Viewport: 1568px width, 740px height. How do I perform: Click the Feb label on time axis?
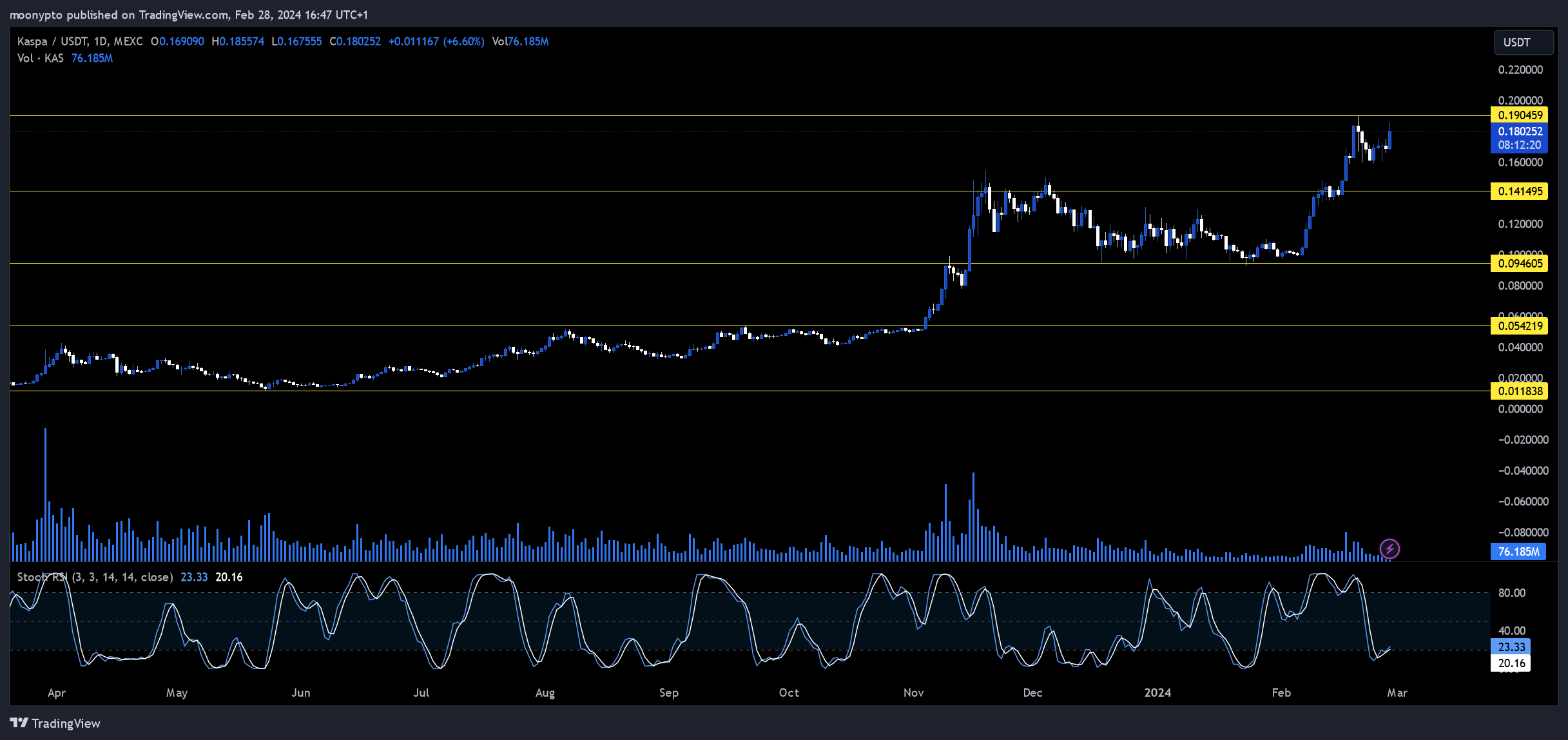(1281, 693)
